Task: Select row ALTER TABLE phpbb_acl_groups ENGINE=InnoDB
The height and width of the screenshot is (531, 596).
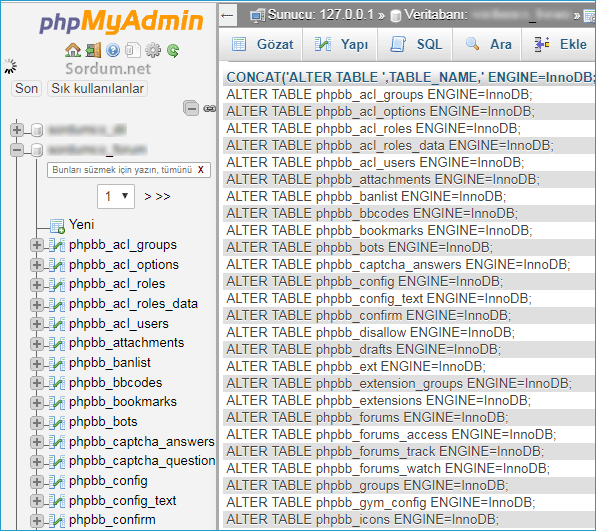Action: pos(409,95)
